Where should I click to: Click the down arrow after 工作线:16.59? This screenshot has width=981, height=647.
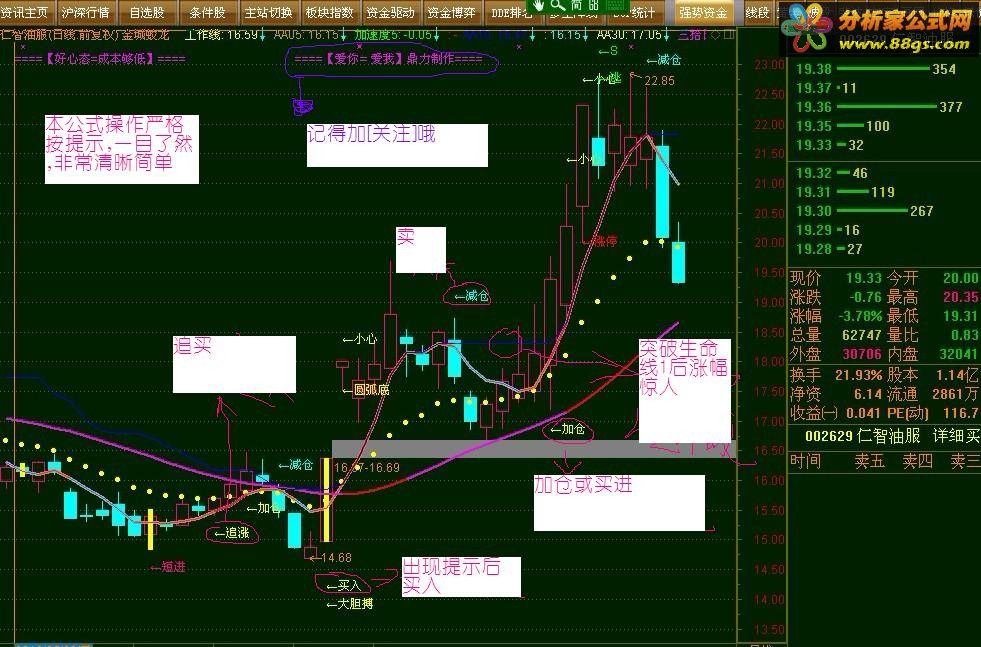[262, 36]
